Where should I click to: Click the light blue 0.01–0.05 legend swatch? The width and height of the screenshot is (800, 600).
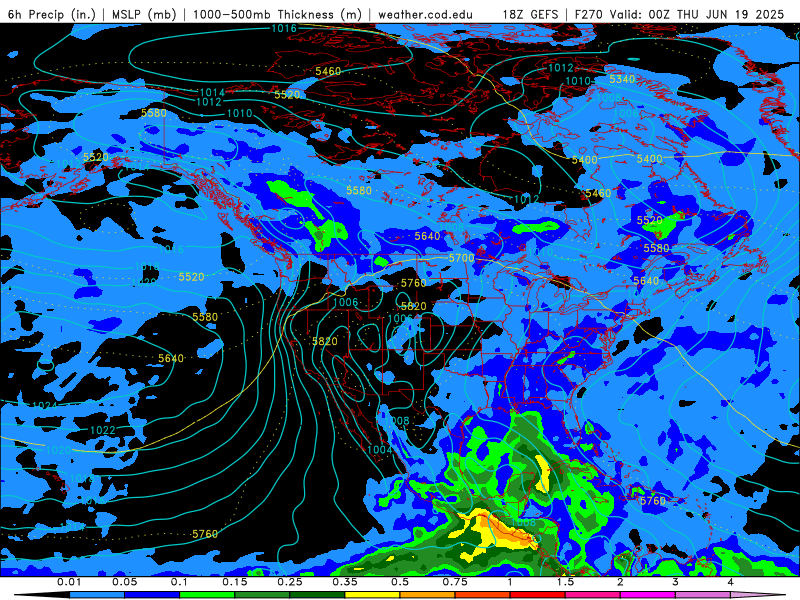click(x=97, y=596)
